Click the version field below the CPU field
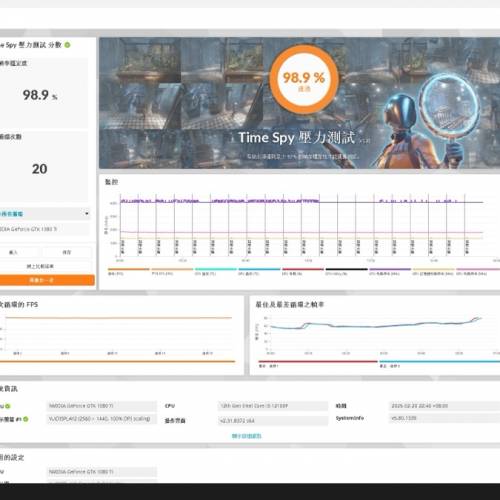Screen dimensions: 500x500 (273, 421)
